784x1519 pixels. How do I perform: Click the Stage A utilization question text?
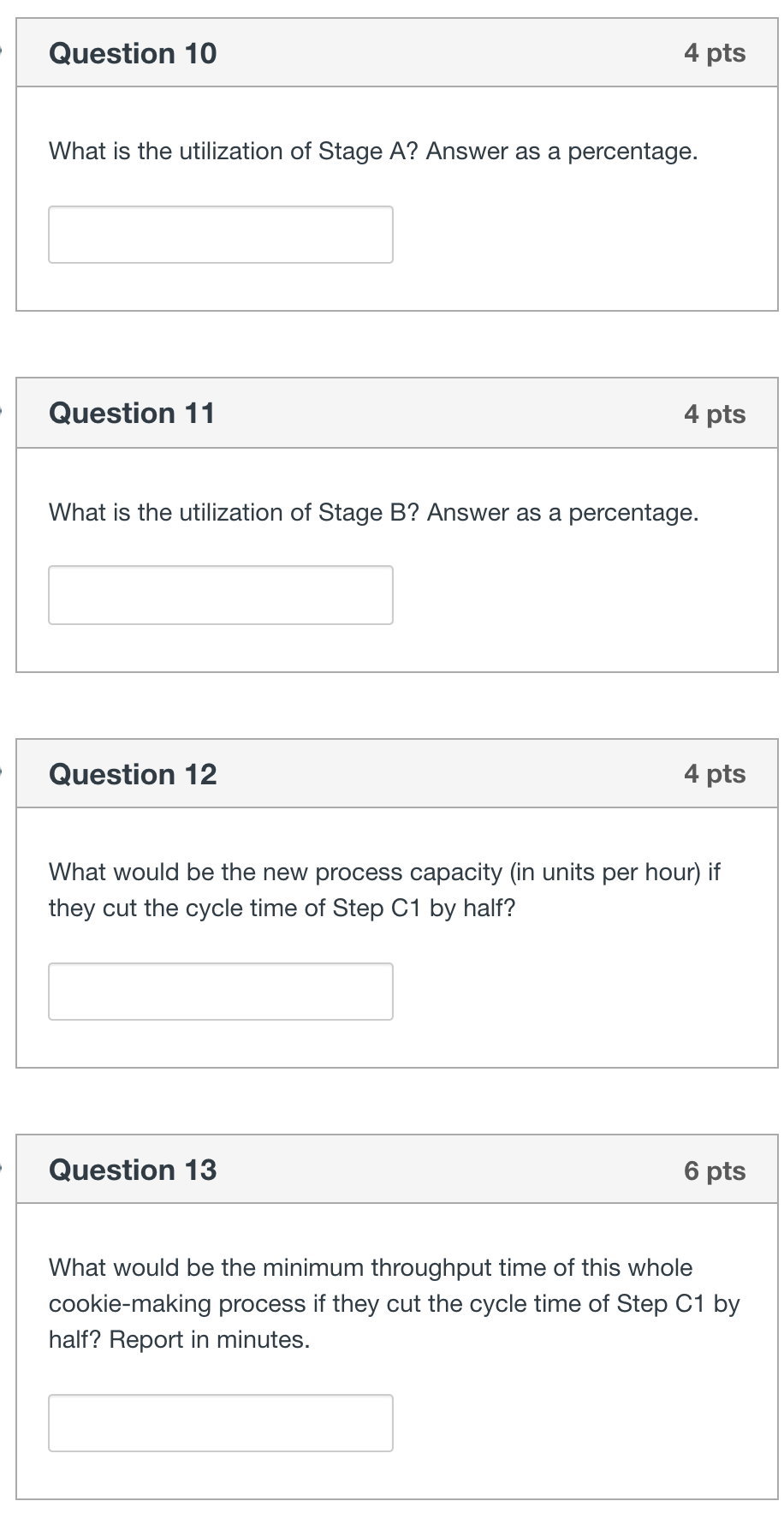(373, 152)
